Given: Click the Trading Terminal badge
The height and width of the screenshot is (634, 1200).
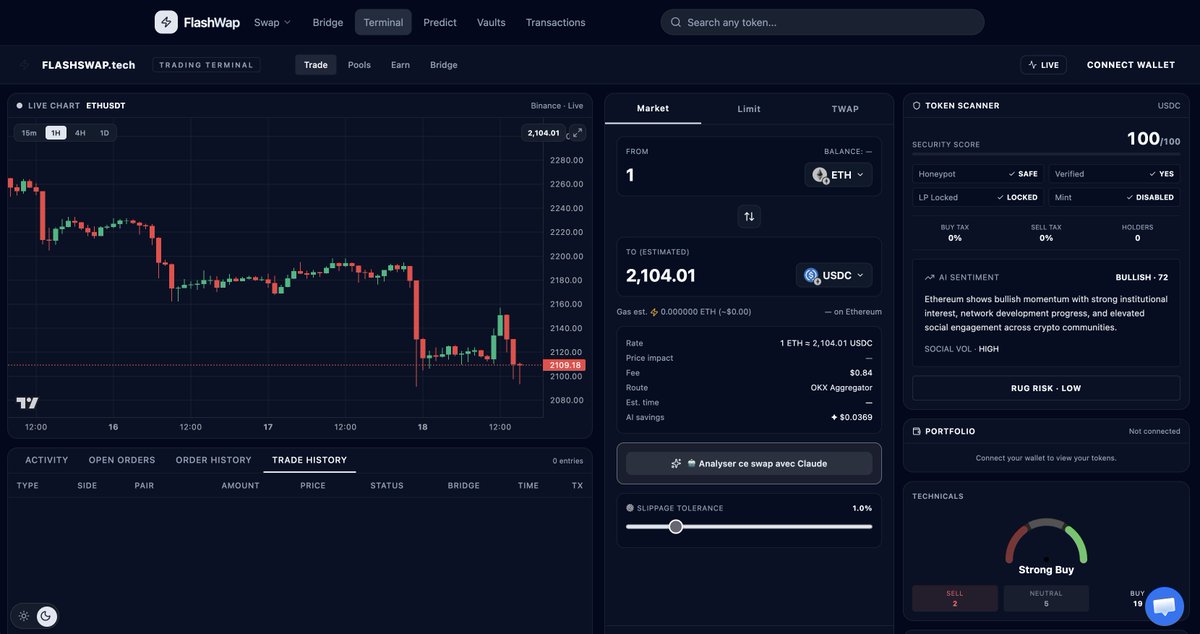Looking at the screenshot, I should tap(207, 65).
